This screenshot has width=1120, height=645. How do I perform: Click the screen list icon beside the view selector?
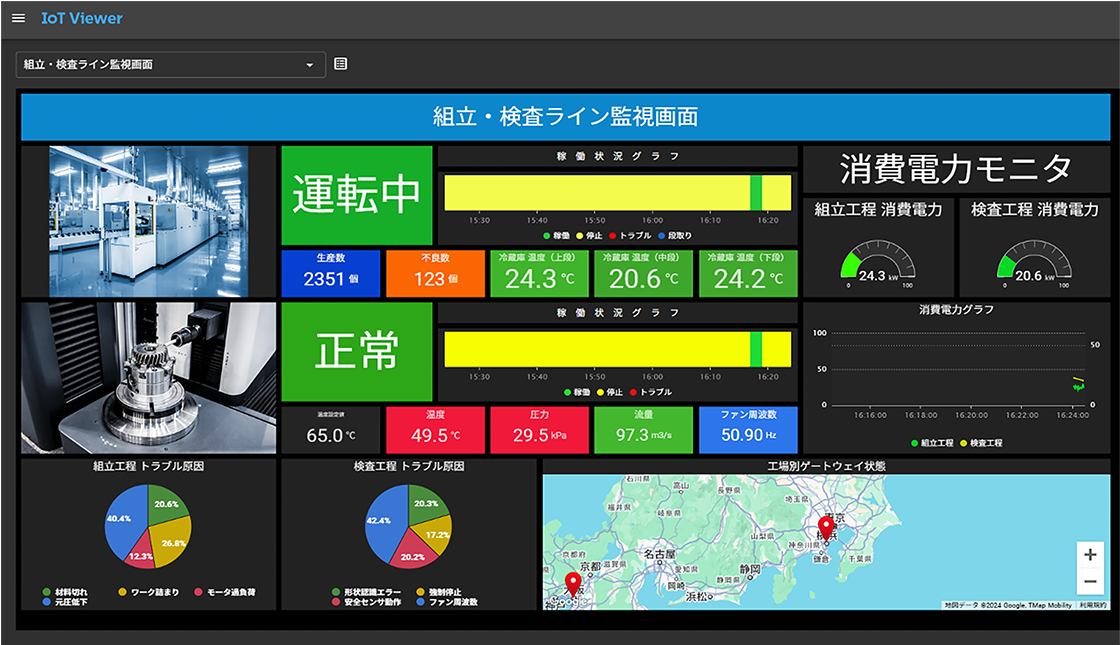[x=341, y=63]
